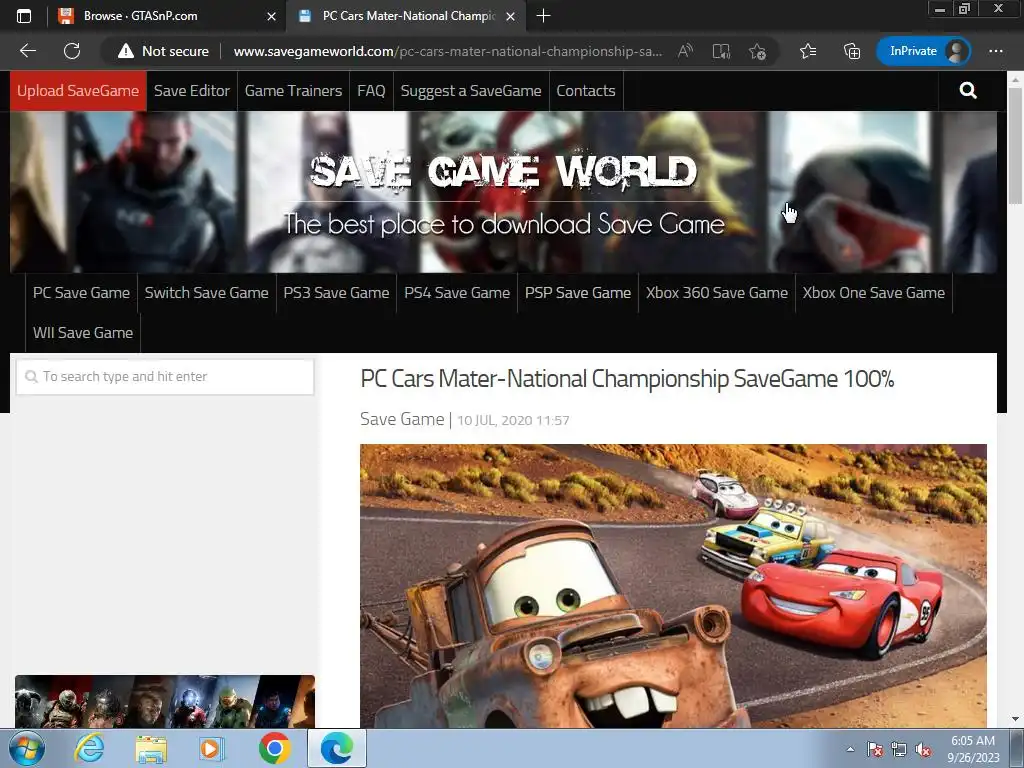Image resolution: width=1024 pixels, height=768 pixels.
Task: Open Windows Explorer folder from taskbar
Action: [x=151, y=749]
